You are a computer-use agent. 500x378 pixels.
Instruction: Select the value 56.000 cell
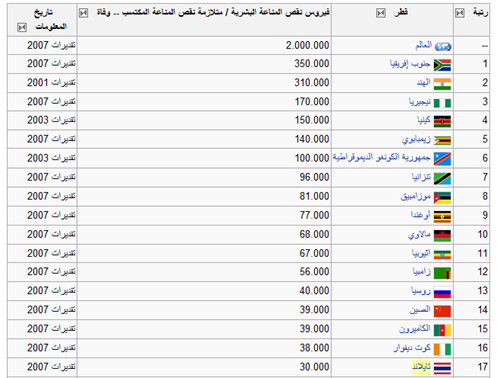click(x=314, y=272)
